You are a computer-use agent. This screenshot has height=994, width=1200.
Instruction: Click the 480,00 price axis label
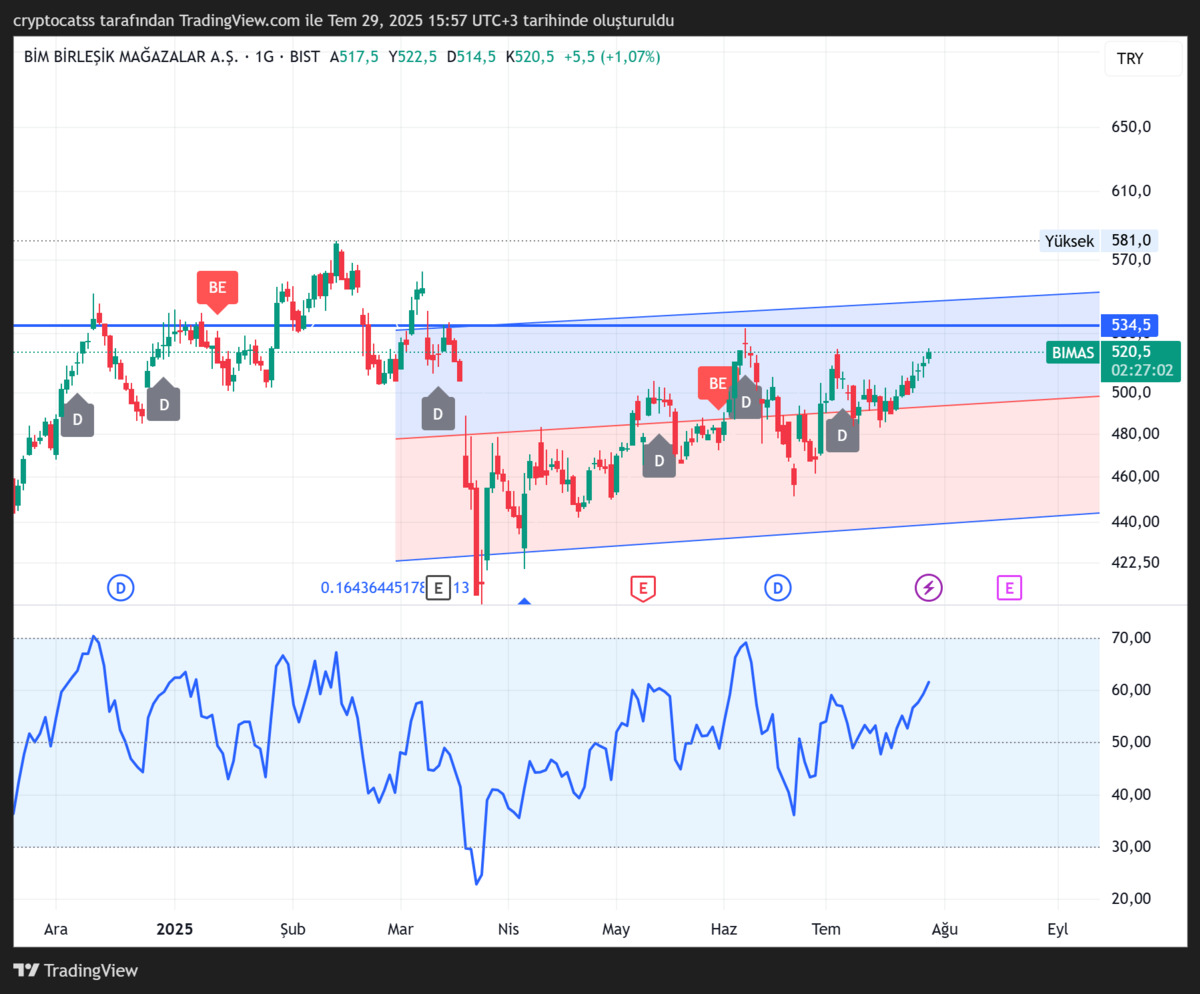(x=1135, y=433)
